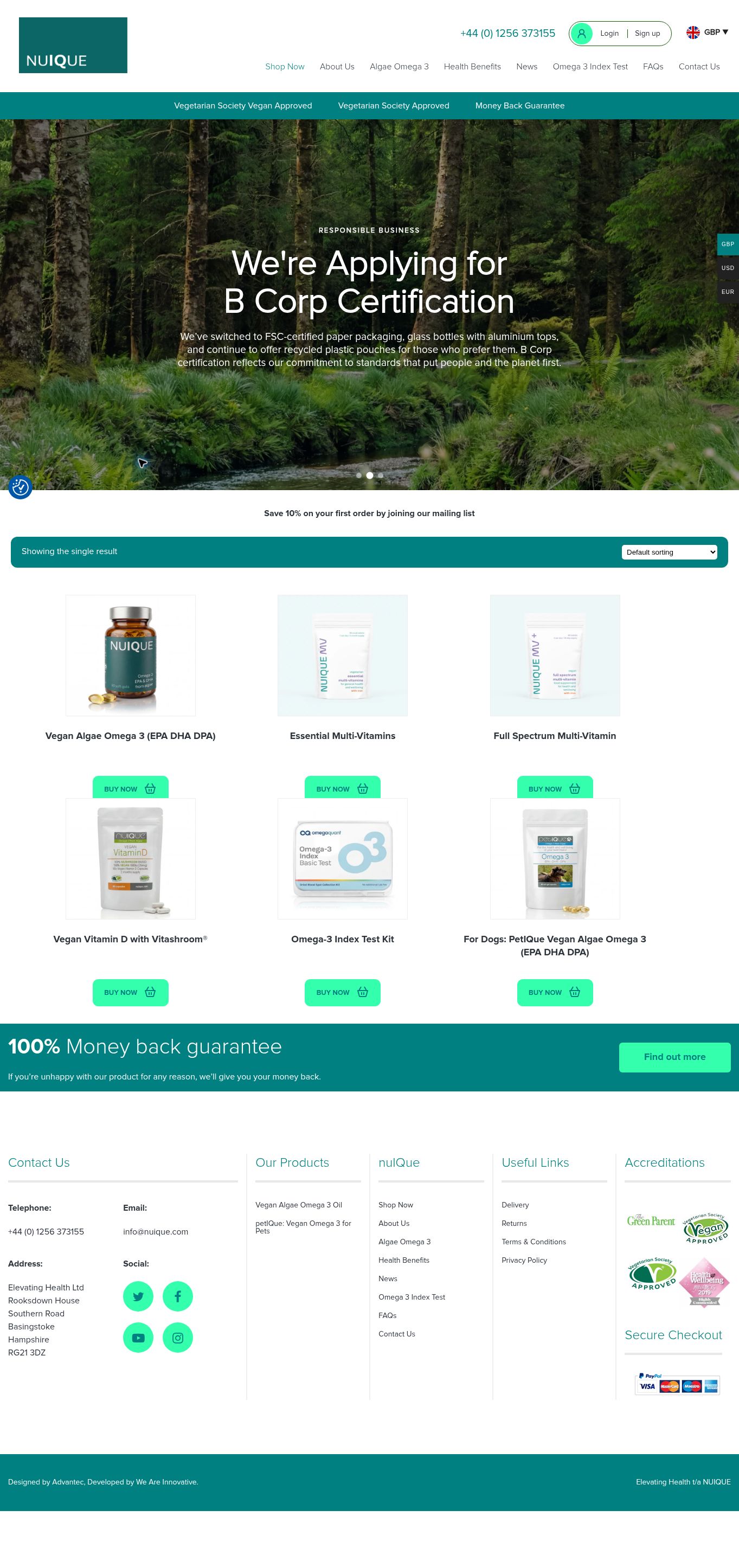Go to third hero slider dot
739x1568 pixels.
[381, 475]
